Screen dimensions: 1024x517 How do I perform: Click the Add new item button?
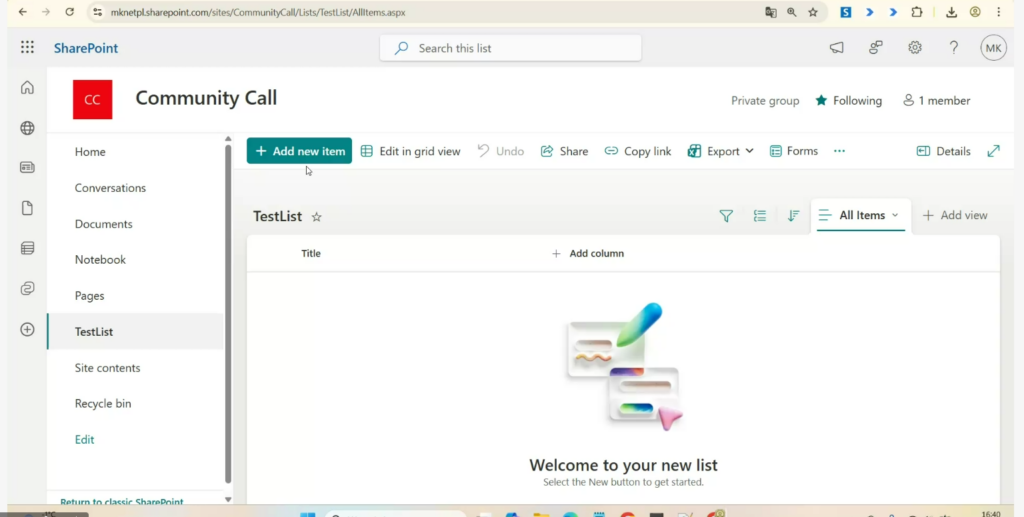(x=299, y=151)
